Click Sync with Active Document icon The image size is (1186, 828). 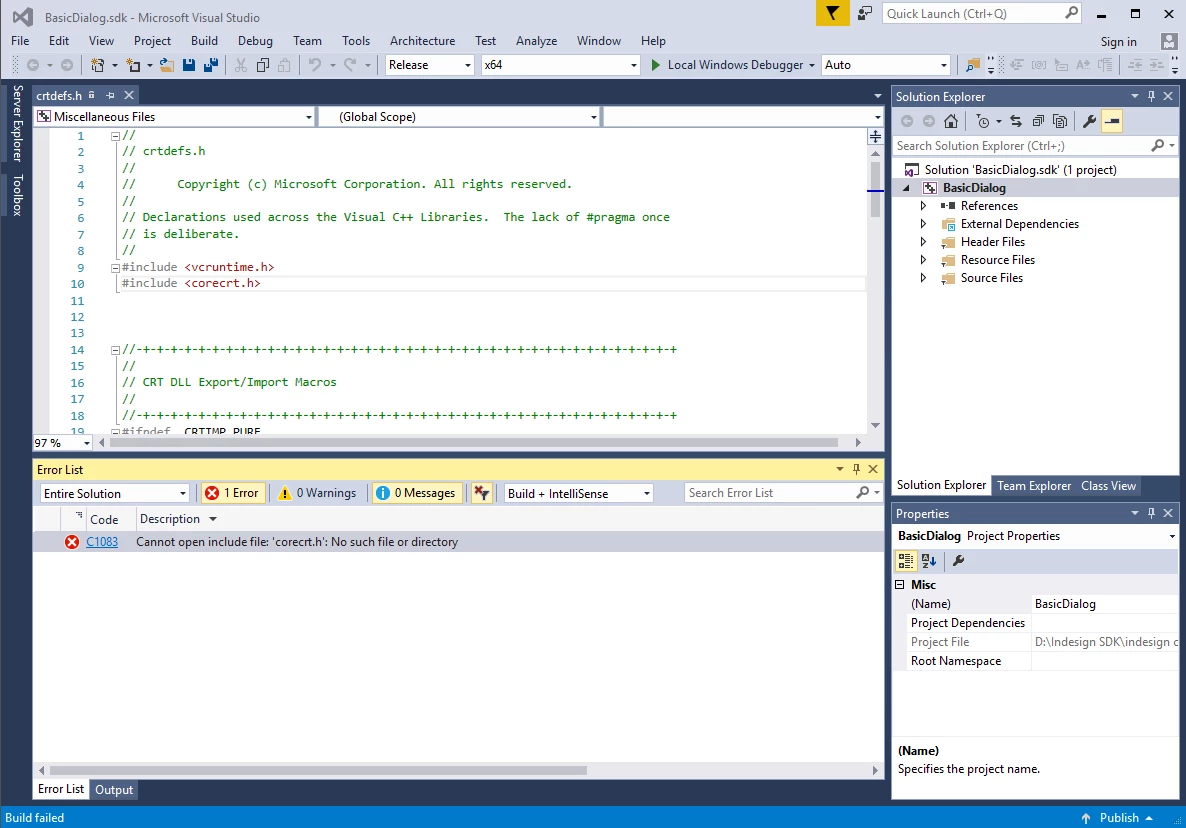click(1016, 121)
